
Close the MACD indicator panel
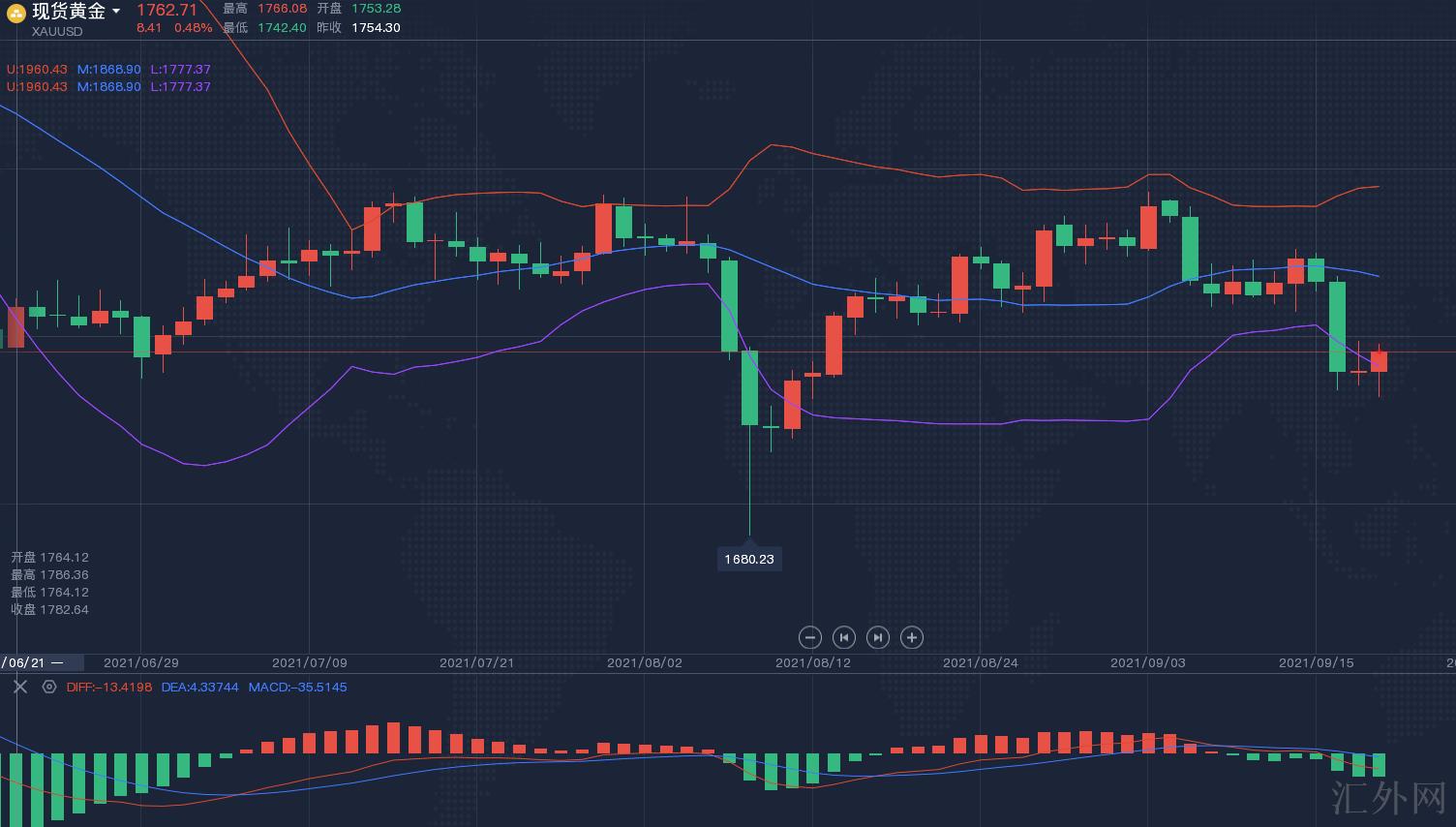click(x=20, y=687)
